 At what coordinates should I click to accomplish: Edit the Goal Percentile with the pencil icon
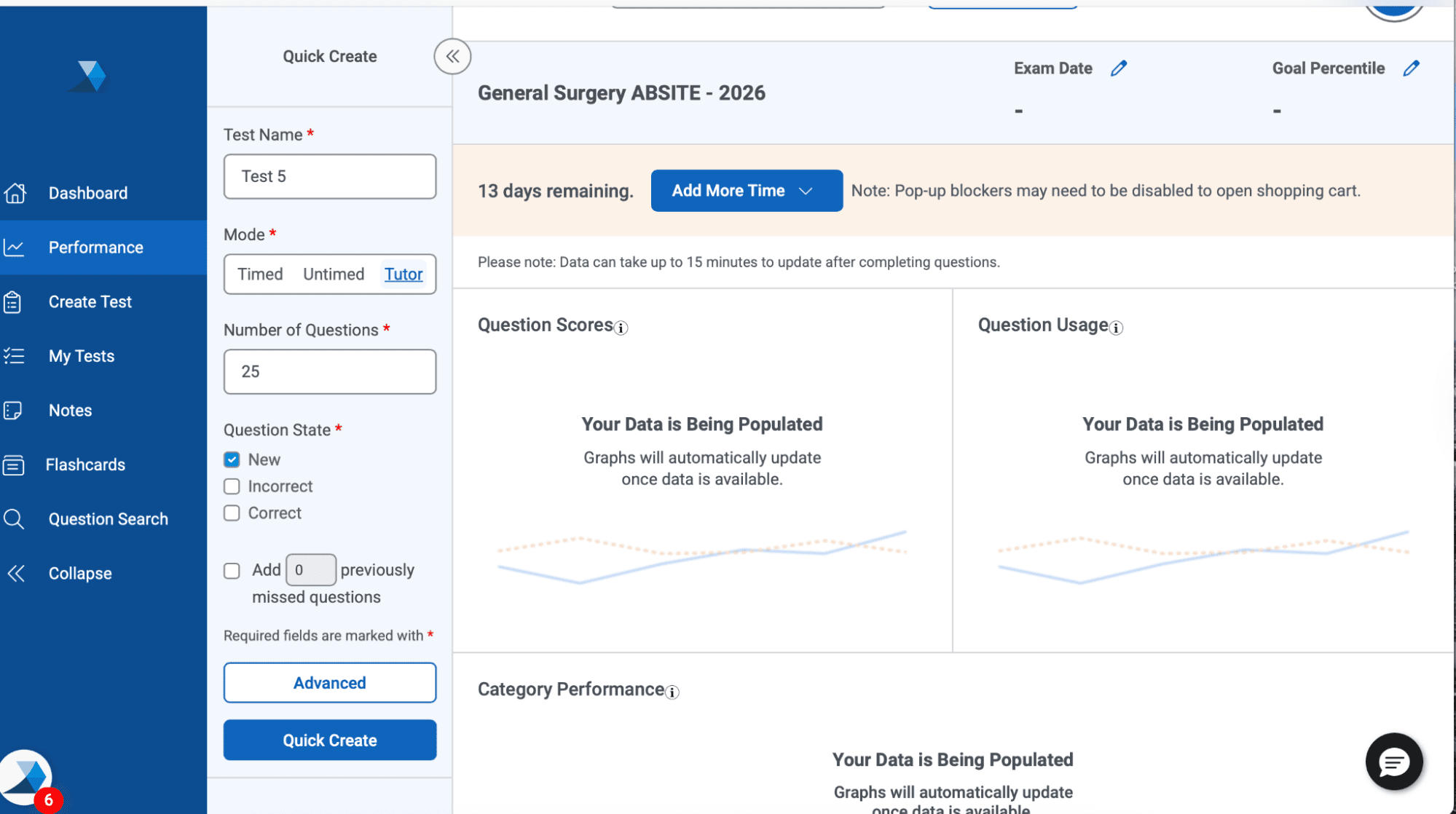(1412, 67)
